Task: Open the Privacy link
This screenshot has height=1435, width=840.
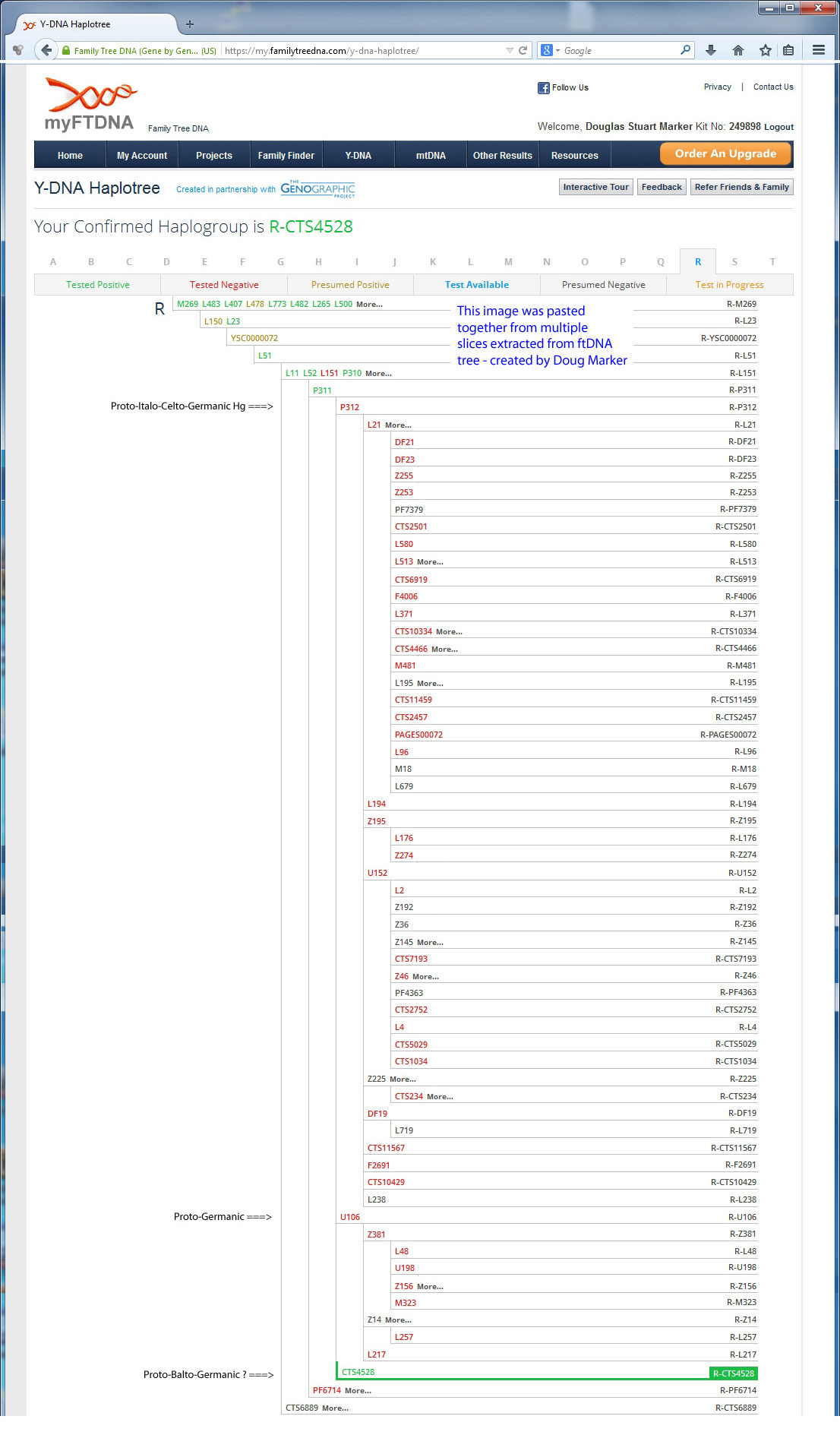Action: point(717,87)
